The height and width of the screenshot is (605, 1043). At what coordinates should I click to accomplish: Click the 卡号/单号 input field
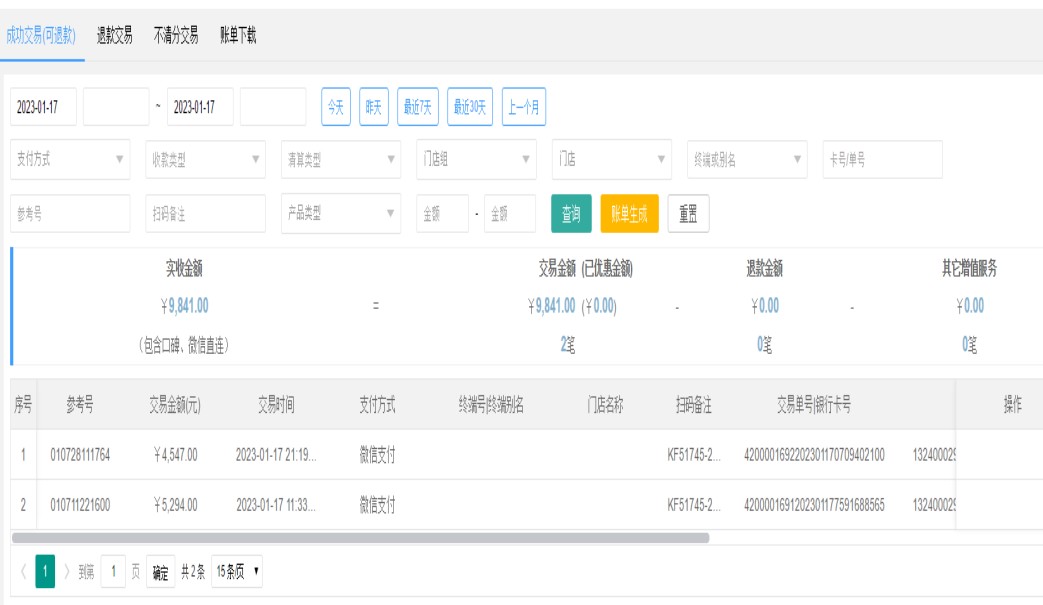(882, 159)
